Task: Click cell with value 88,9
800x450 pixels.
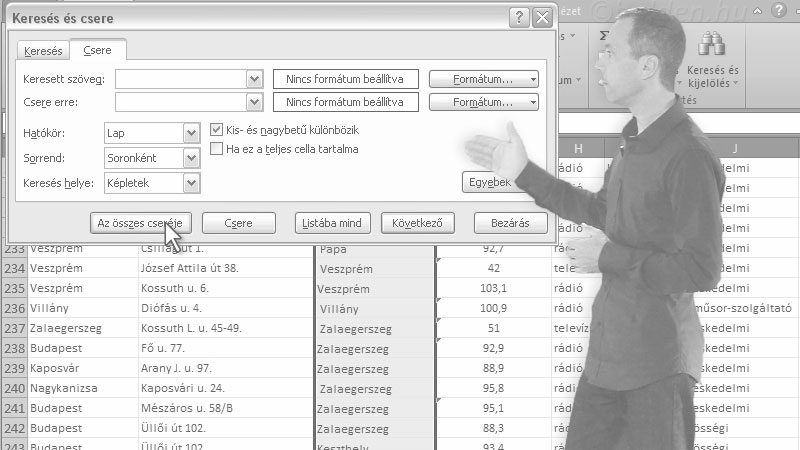Action: pos(493,368)
